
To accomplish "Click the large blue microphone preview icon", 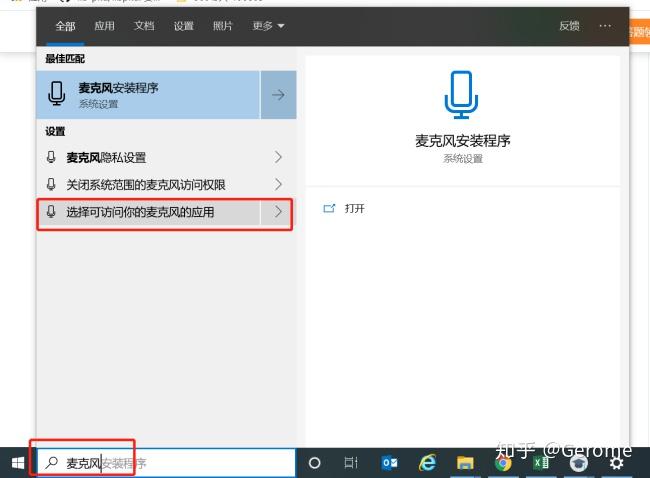I will tap(461, 95).
